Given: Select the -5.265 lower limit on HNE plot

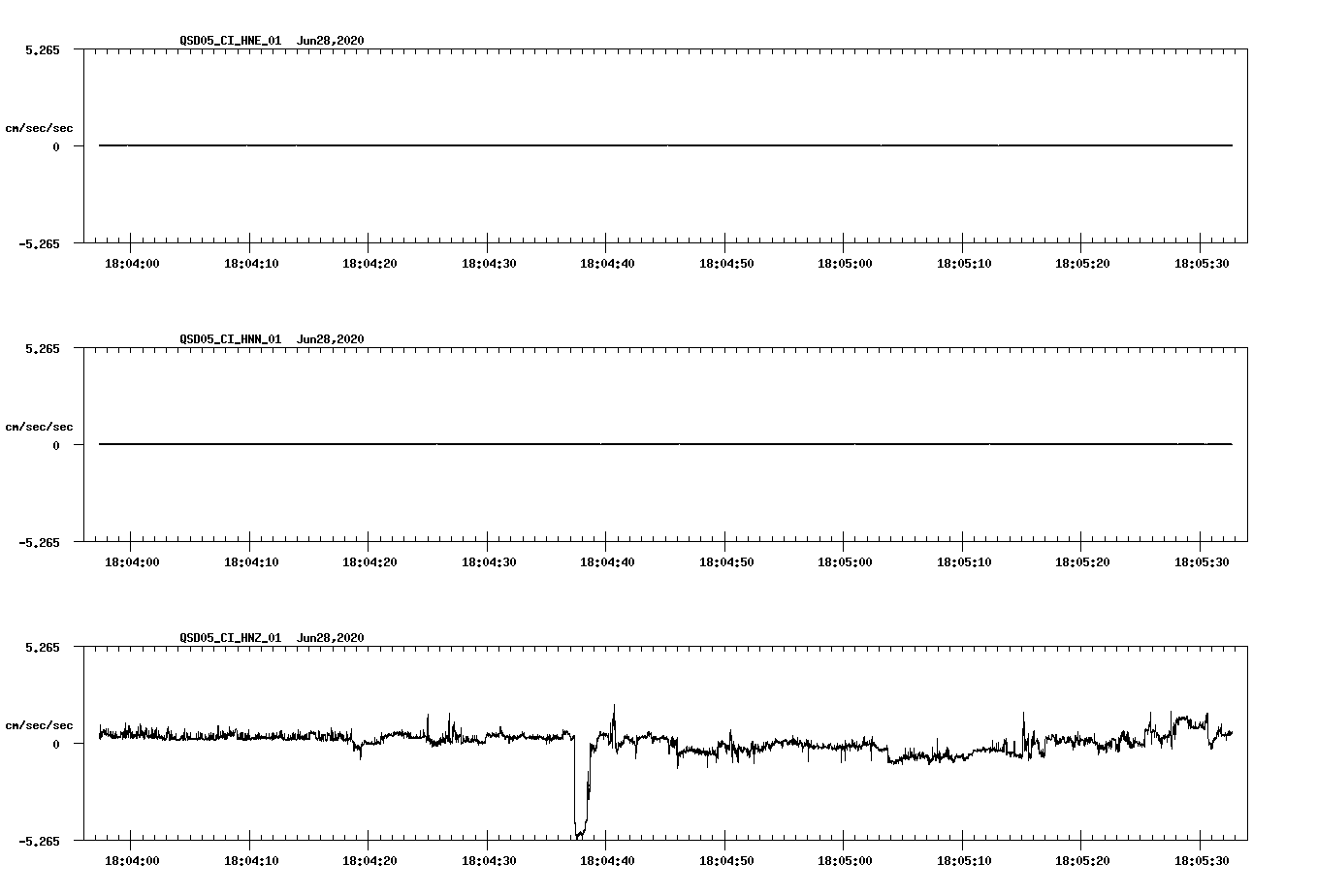Looking at the screenshot, I should point(38,244).
